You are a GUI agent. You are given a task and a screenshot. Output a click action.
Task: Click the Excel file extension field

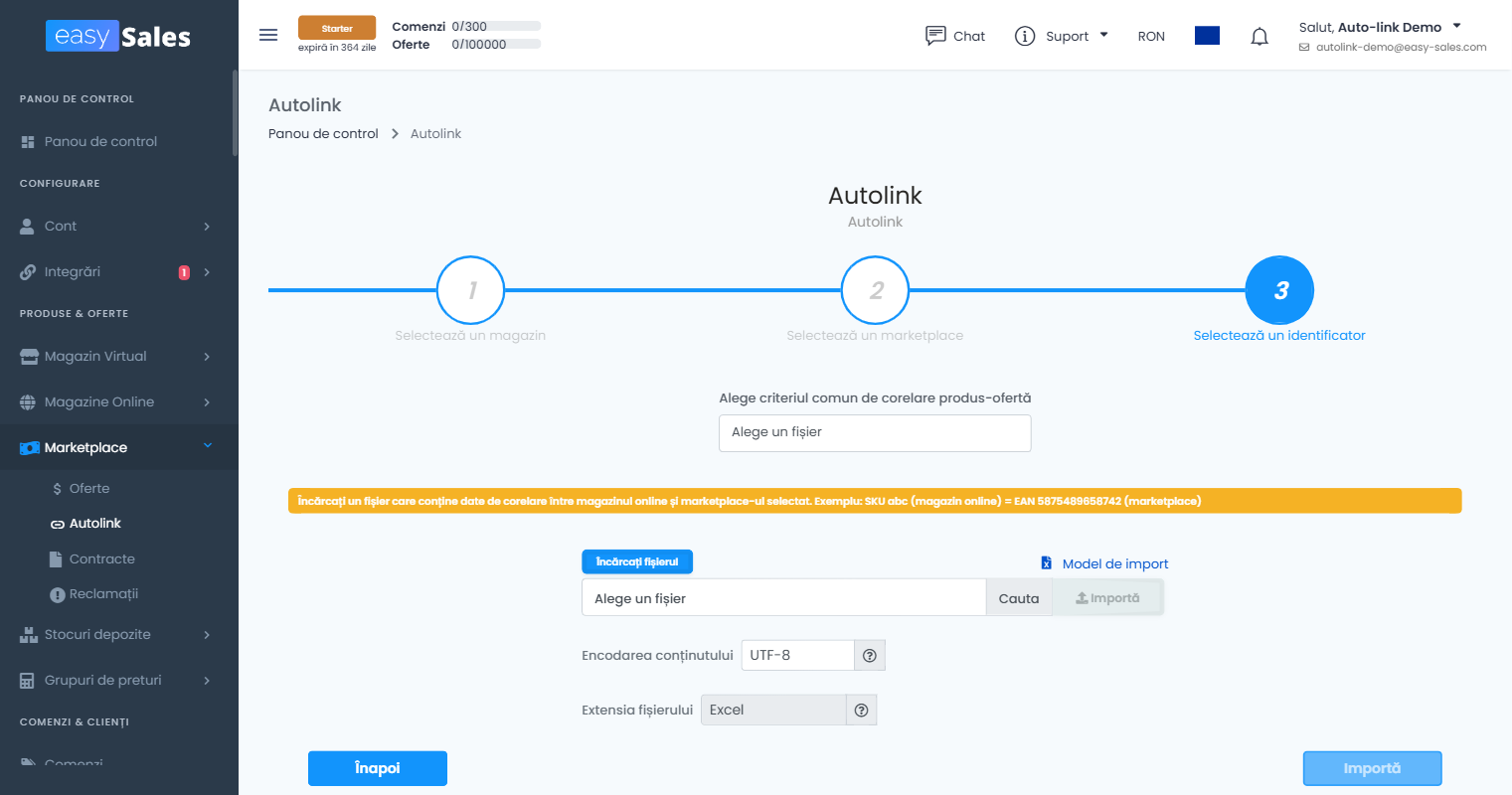pyautogui.click(x=773, y=711)
